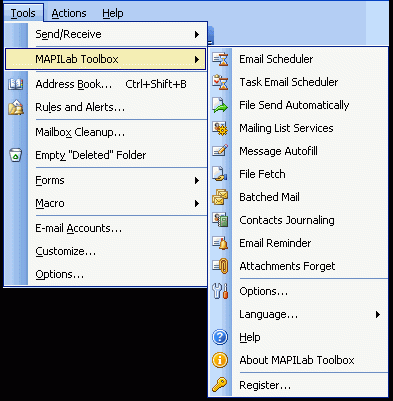Image resolution: width=393 pixels, height=401 pixels.
Task: Click the blue Help question mark icon
Action: (x=220, y=337)
